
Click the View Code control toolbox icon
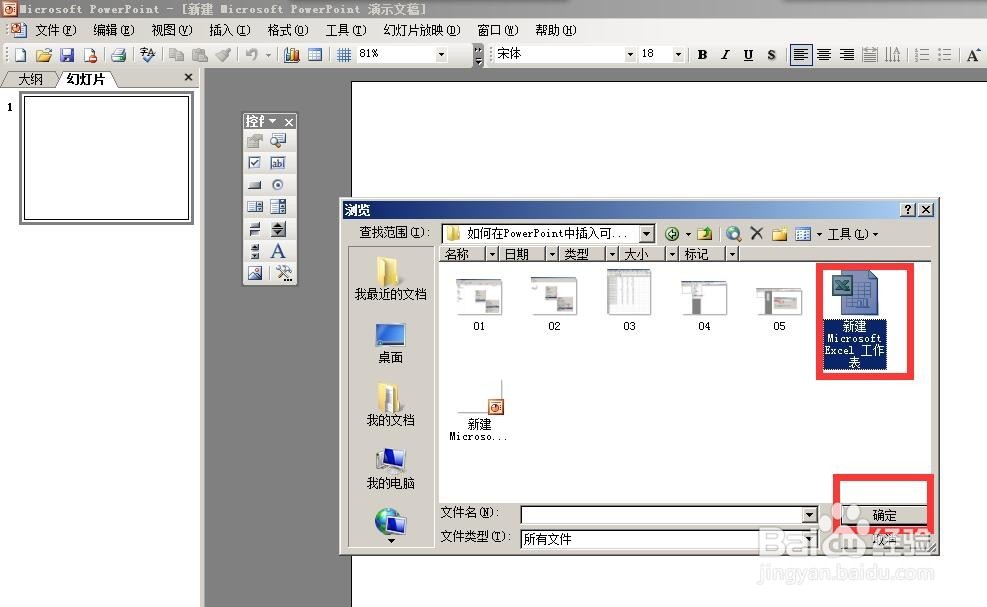point(278,140)
